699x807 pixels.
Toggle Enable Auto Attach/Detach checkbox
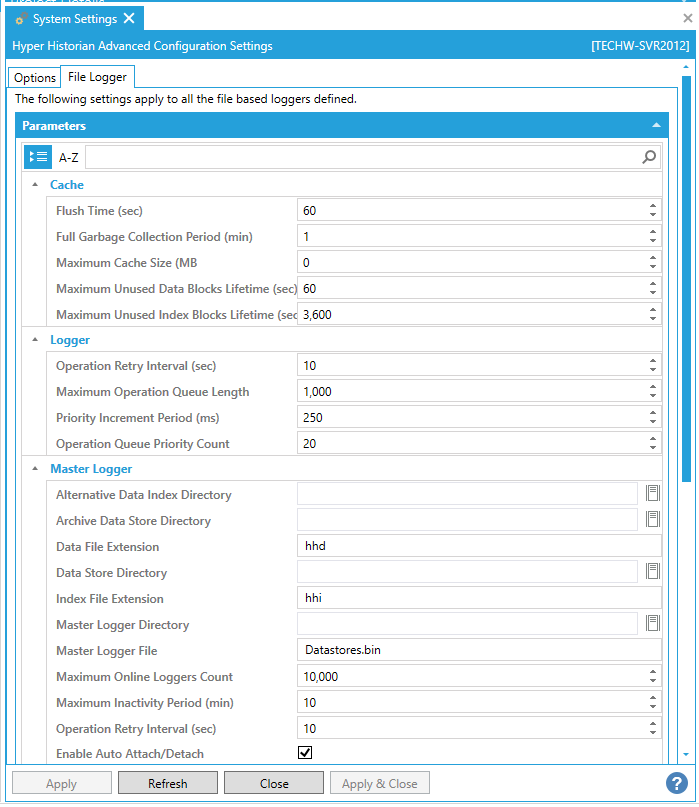point(306,753)
